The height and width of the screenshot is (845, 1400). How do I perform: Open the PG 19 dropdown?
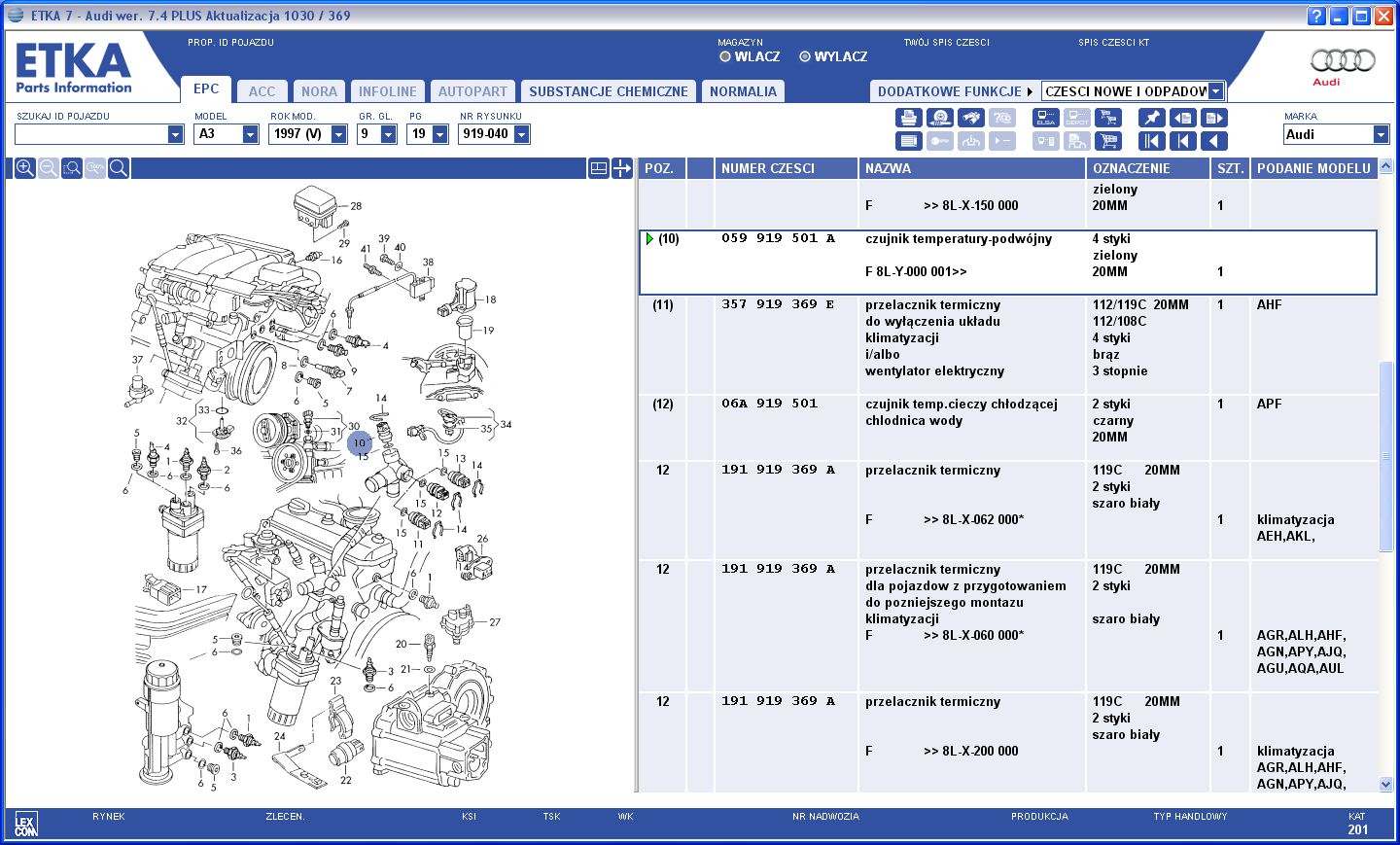(x=439, y=134)
